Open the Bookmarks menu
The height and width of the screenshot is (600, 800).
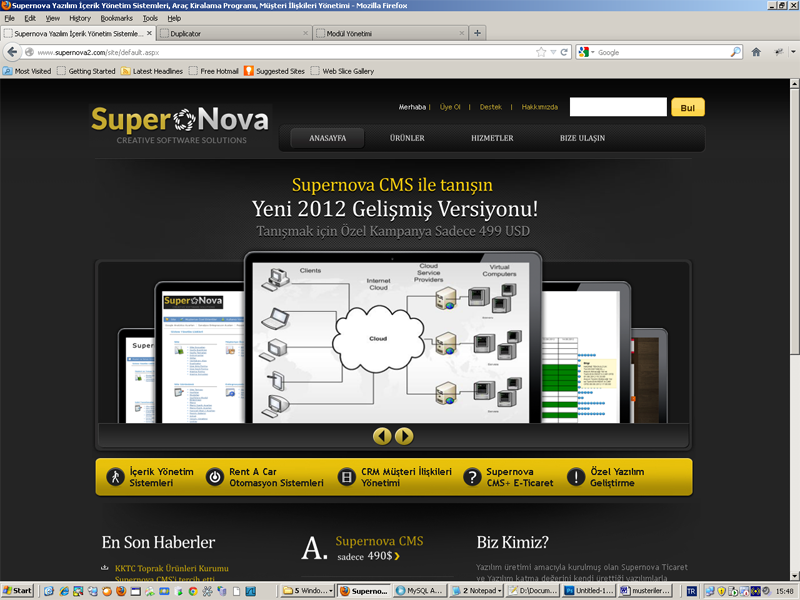[x=116, y=18]
